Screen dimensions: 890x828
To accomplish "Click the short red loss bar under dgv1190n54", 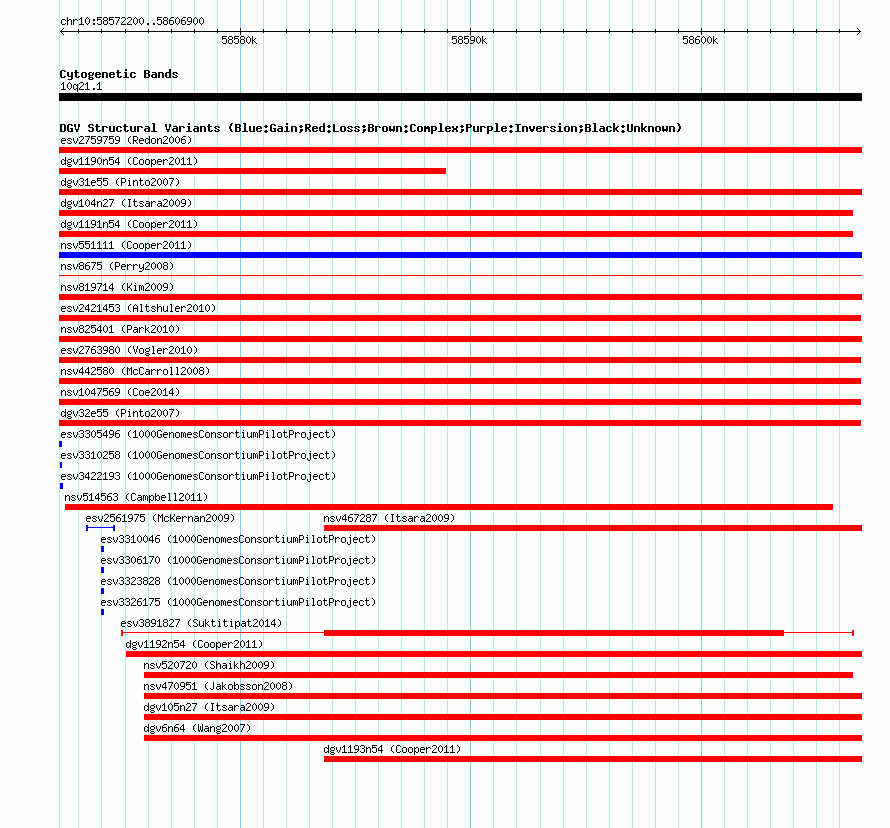I will click(x=253, y=171).
